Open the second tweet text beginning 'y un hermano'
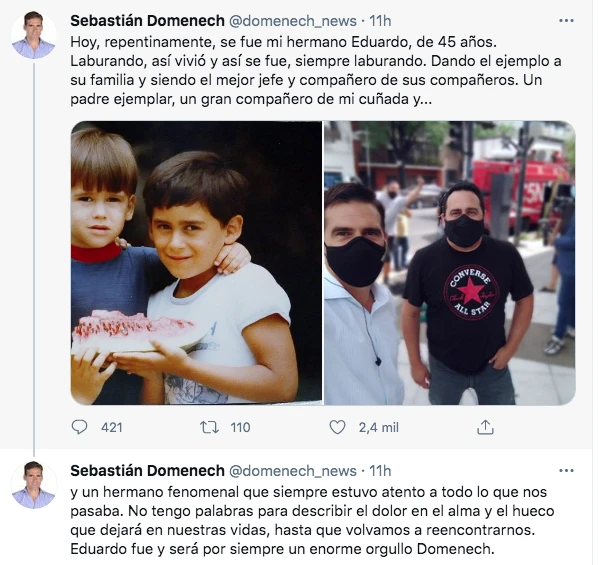This screenshot has width=598, height=565. click(x=312, y=520)
